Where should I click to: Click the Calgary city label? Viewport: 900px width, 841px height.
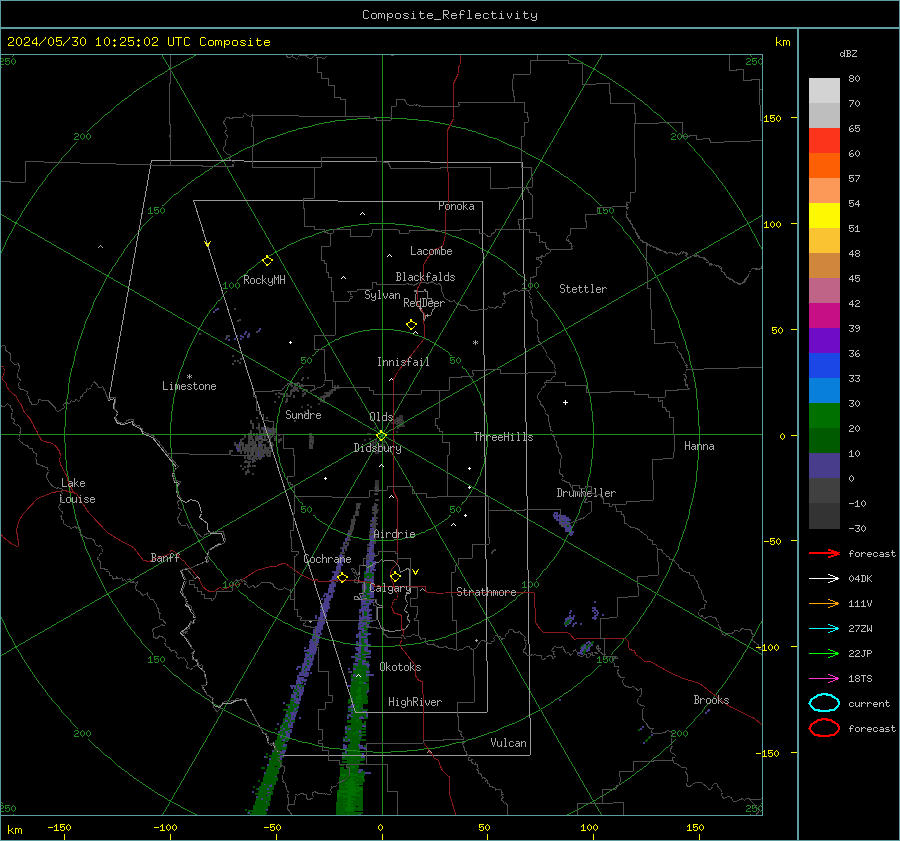(x=390, y=588)
